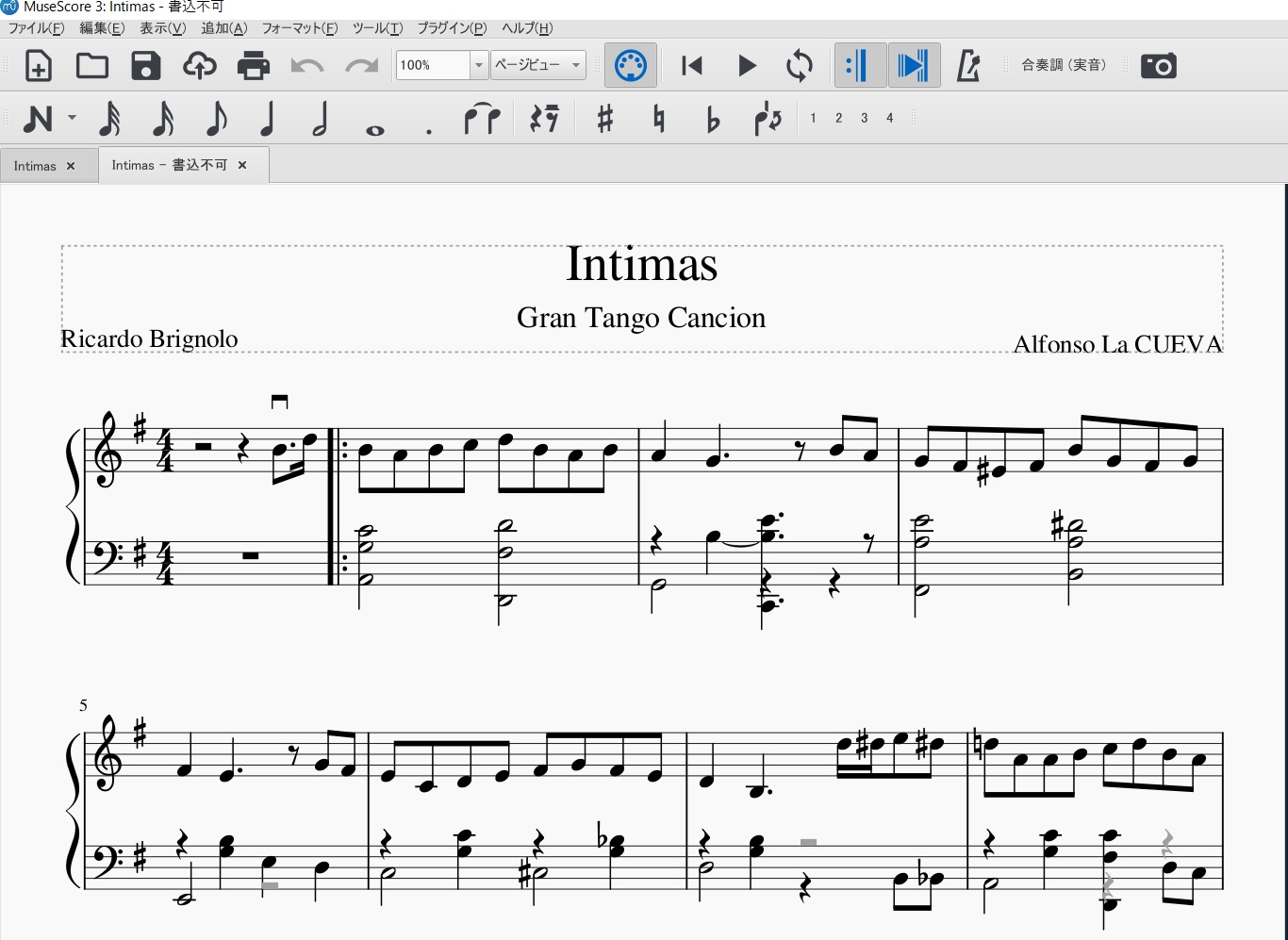This screenshot has height=940, width=1288.
Task: Select the subtitle Gran Tango Cancion
Action: click(641, 318)
